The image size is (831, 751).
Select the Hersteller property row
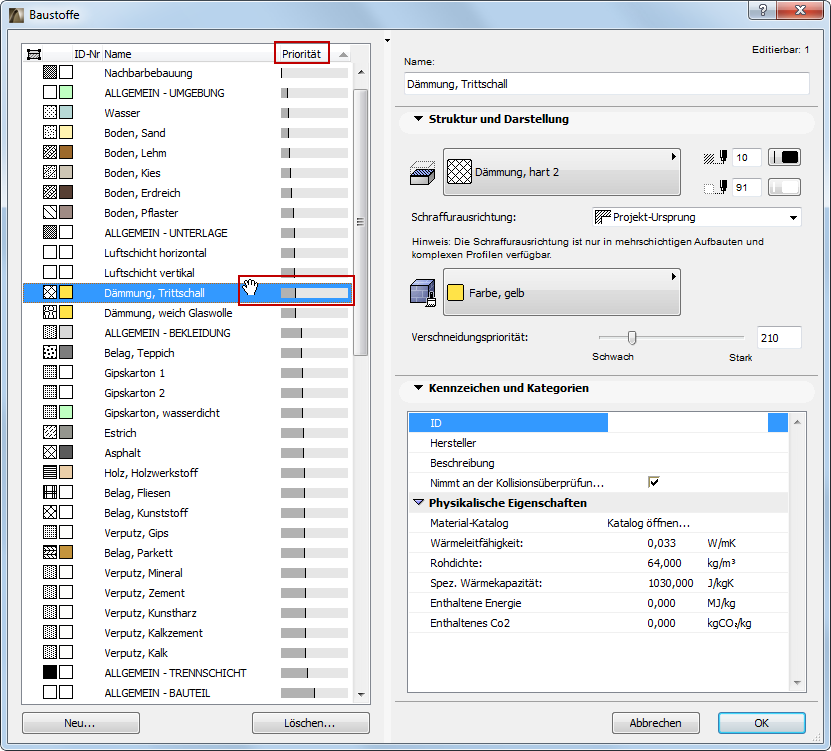(x=598, y=443)
